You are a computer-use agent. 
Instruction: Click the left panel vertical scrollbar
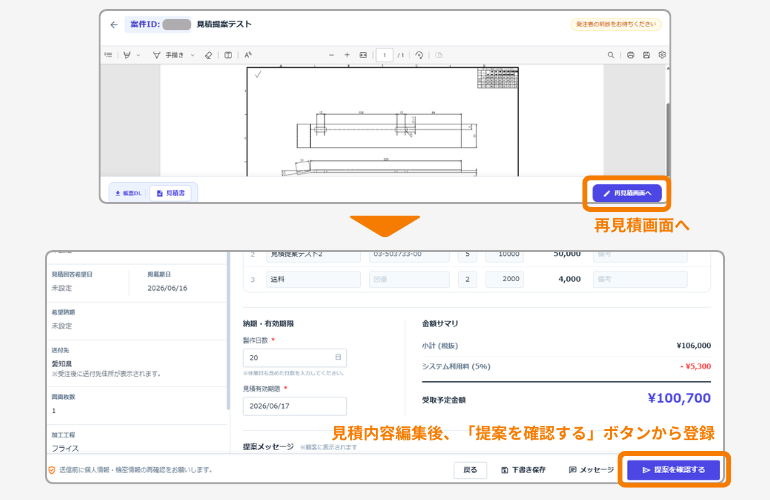(x=228, y=332)
